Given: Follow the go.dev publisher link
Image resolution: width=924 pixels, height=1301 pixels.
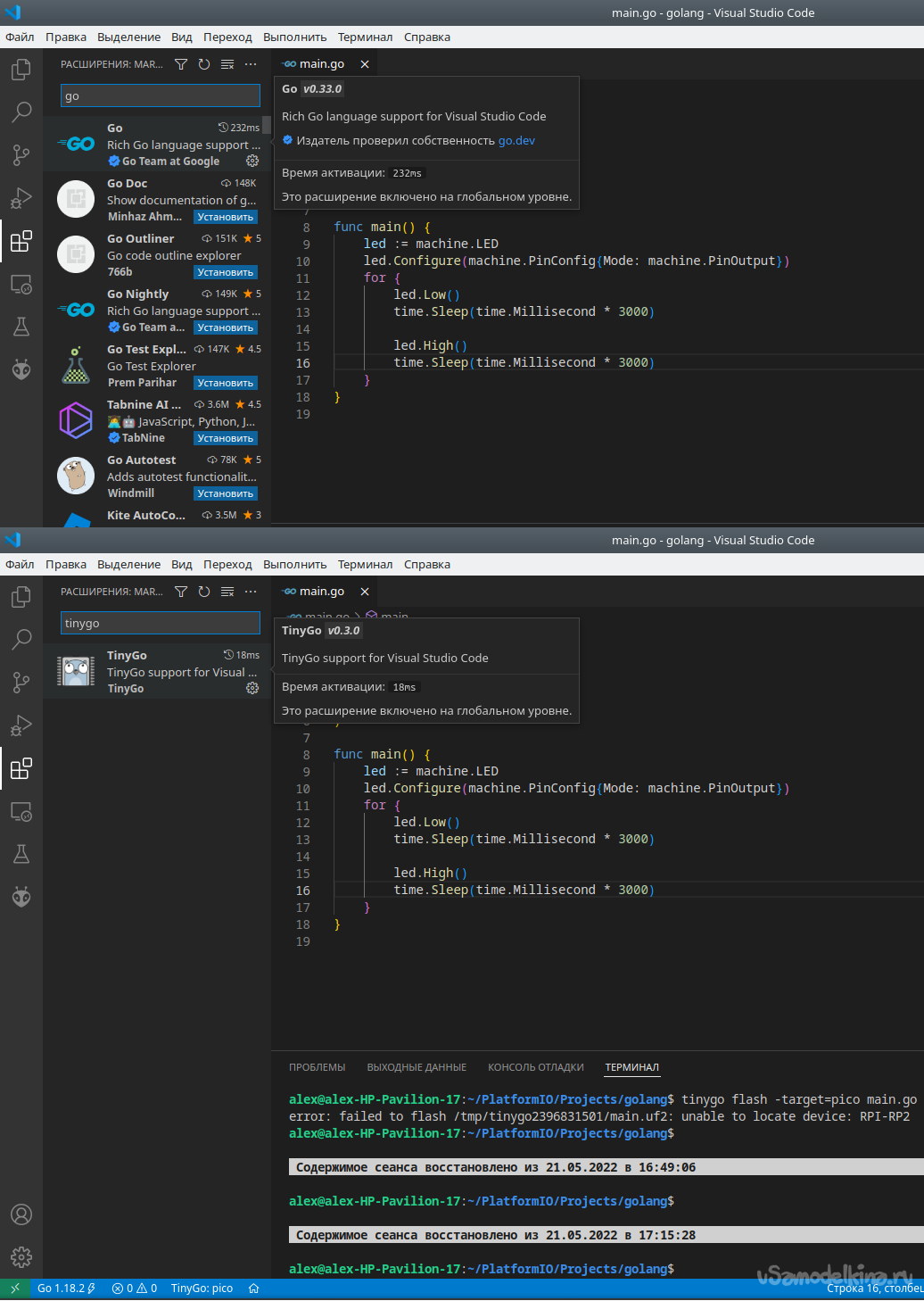Looking at the screenshot, I should [x=516, y=141].
